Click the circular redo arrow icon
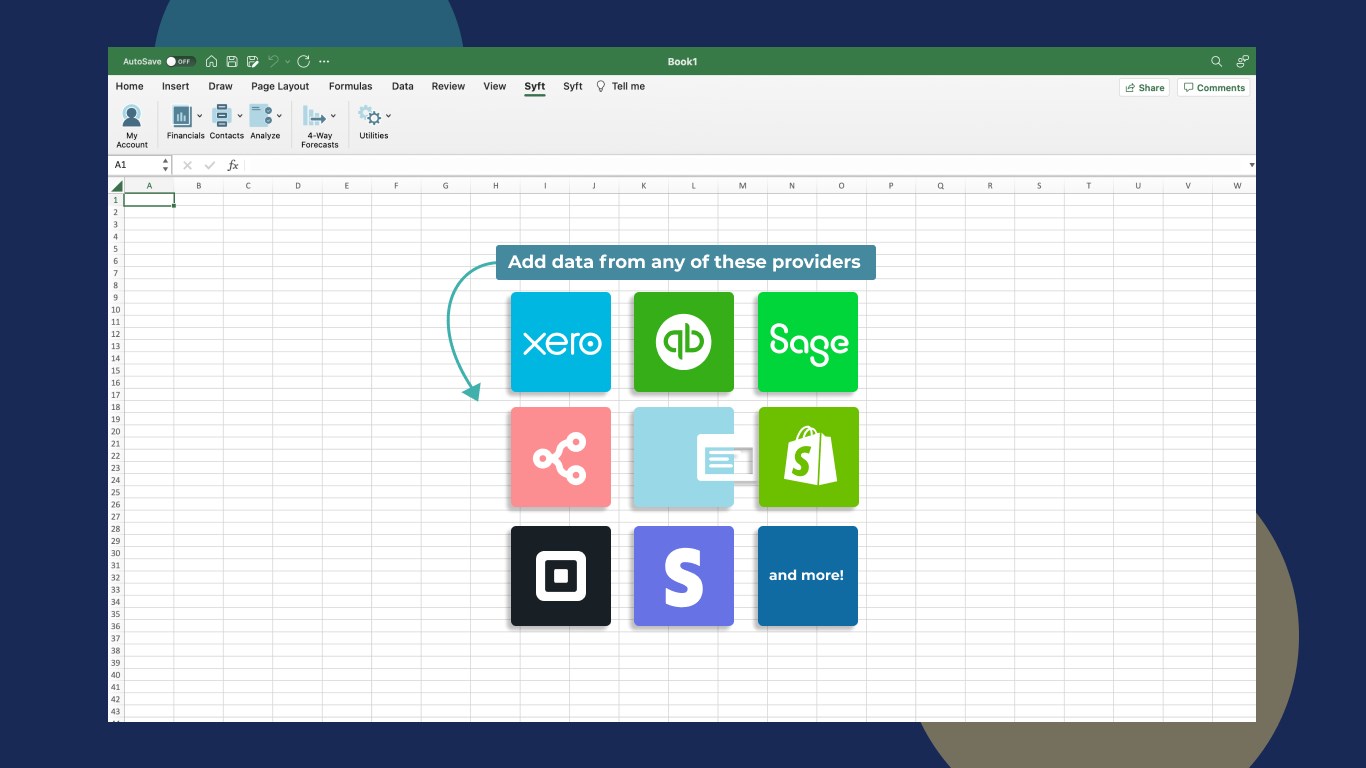 (x=304, y=62)
